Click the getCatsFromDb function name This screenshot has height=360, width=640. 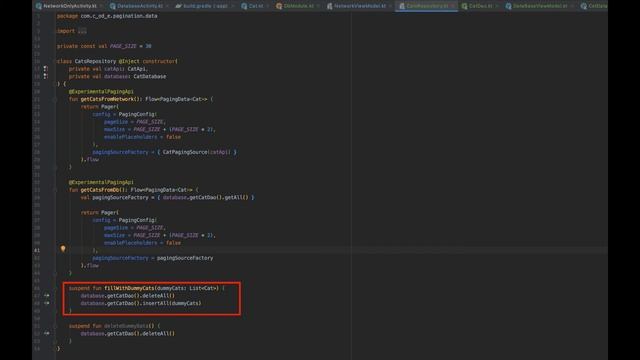click(100, 190)
